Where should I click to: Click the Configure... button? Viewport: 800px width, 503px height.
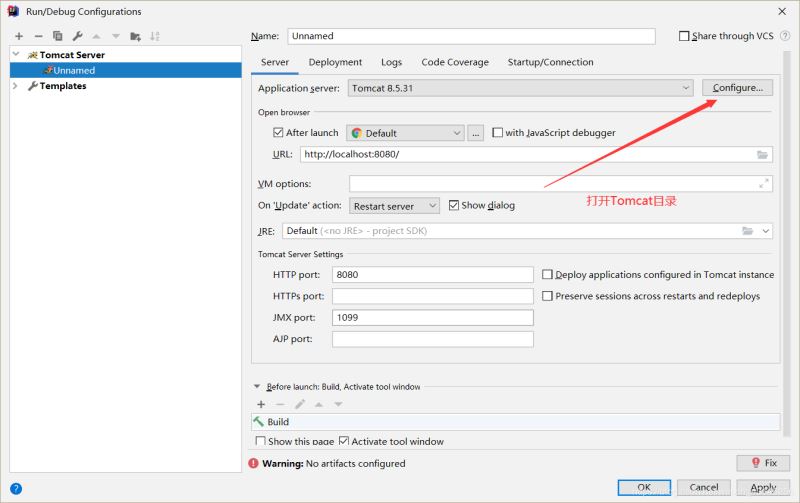coord(737,88)
